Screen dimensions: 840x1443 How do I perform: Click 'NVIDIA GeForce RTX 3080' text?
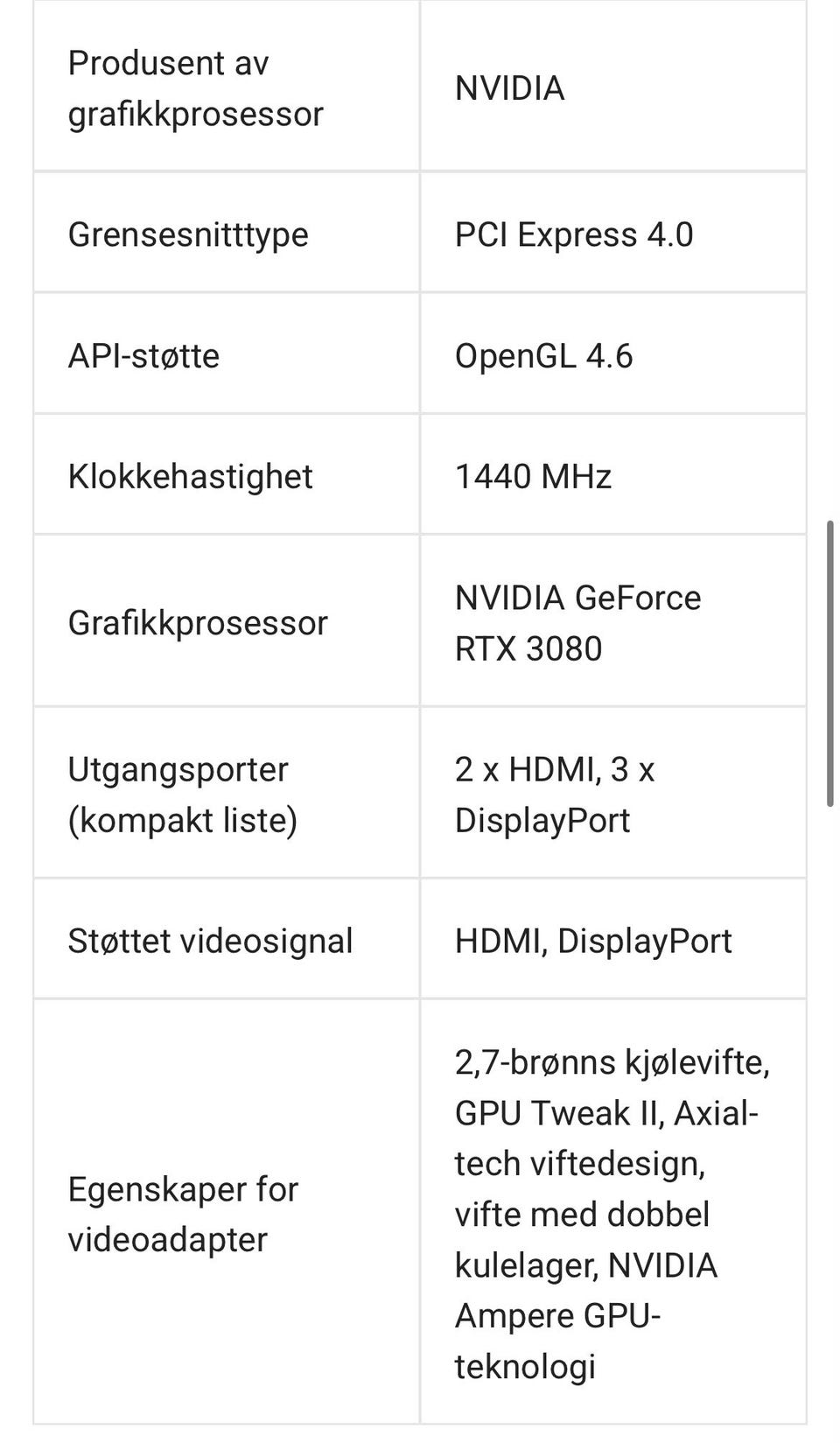(577, 623)
